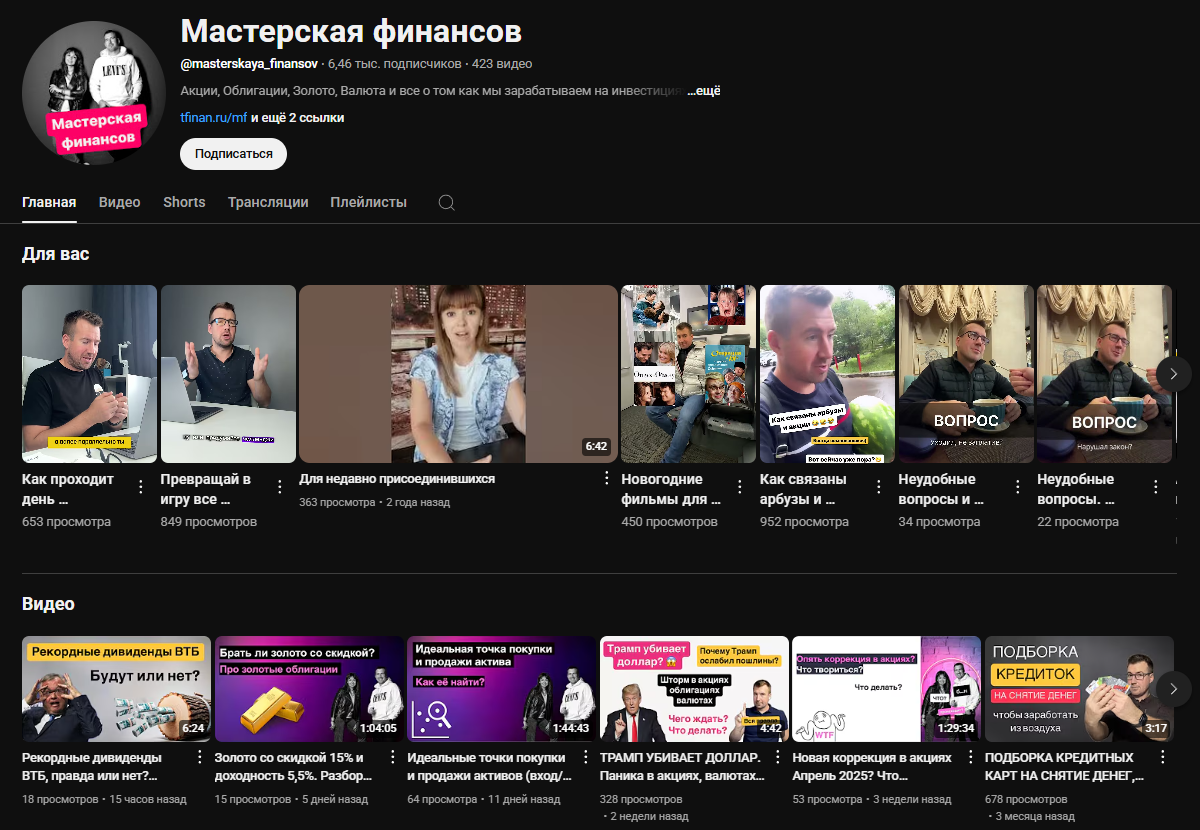This screenshot has width=1200, height=830.
Task: Click '6,46 тыс. подписчиков' text
Action: coord(395,63)
